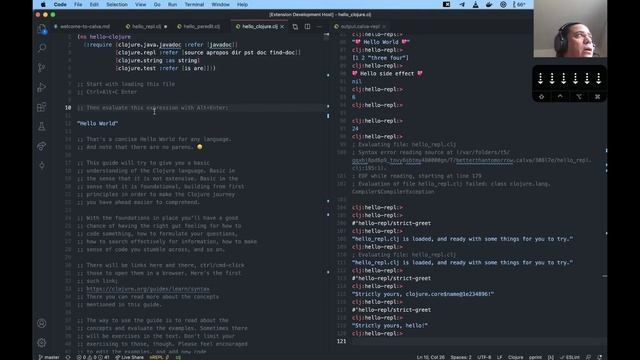
Task: Start Live Share from status bar
Action: [129, 357]
